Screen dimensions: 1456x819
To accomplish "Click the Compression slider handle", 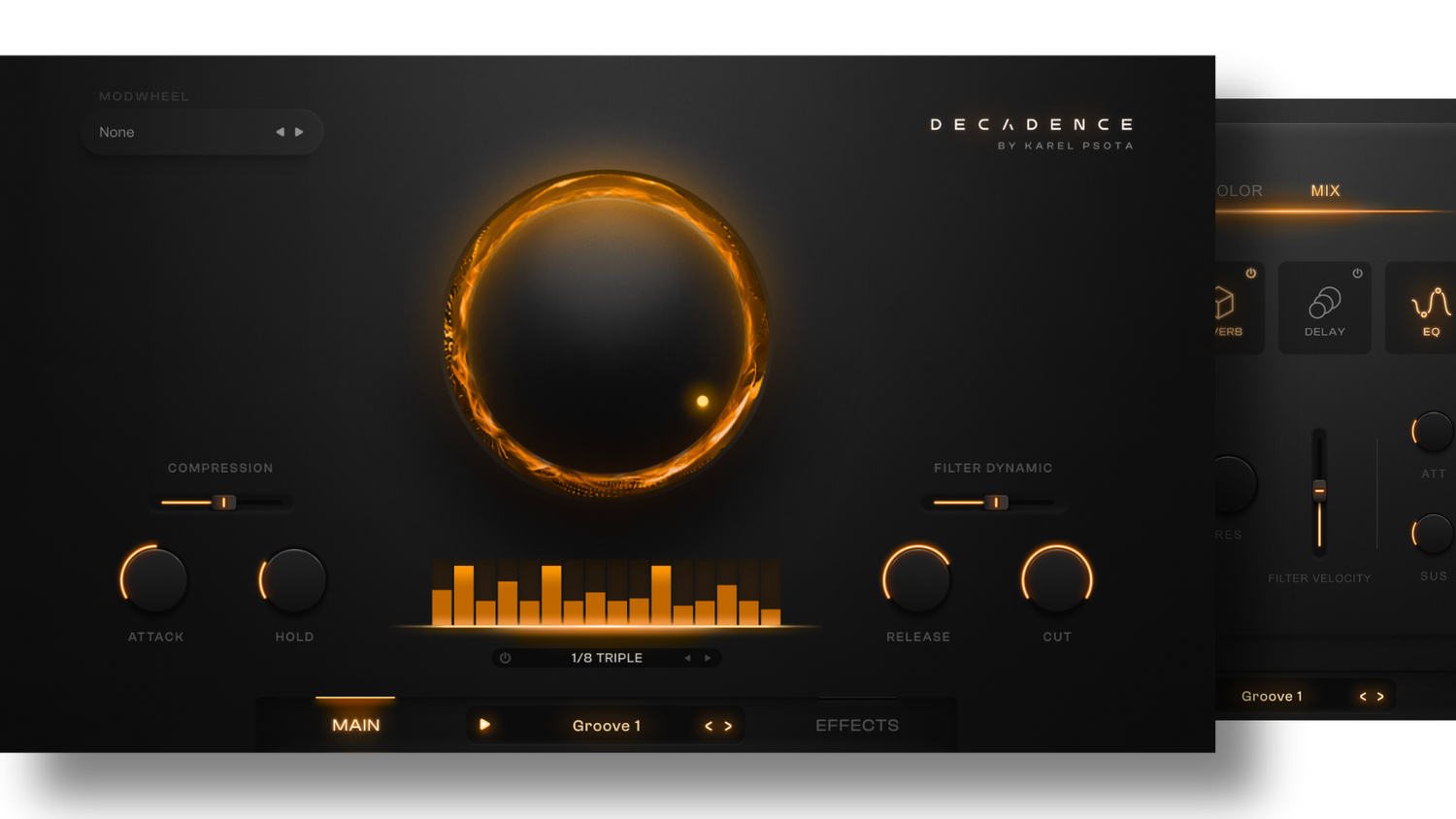I will [224, 503].
